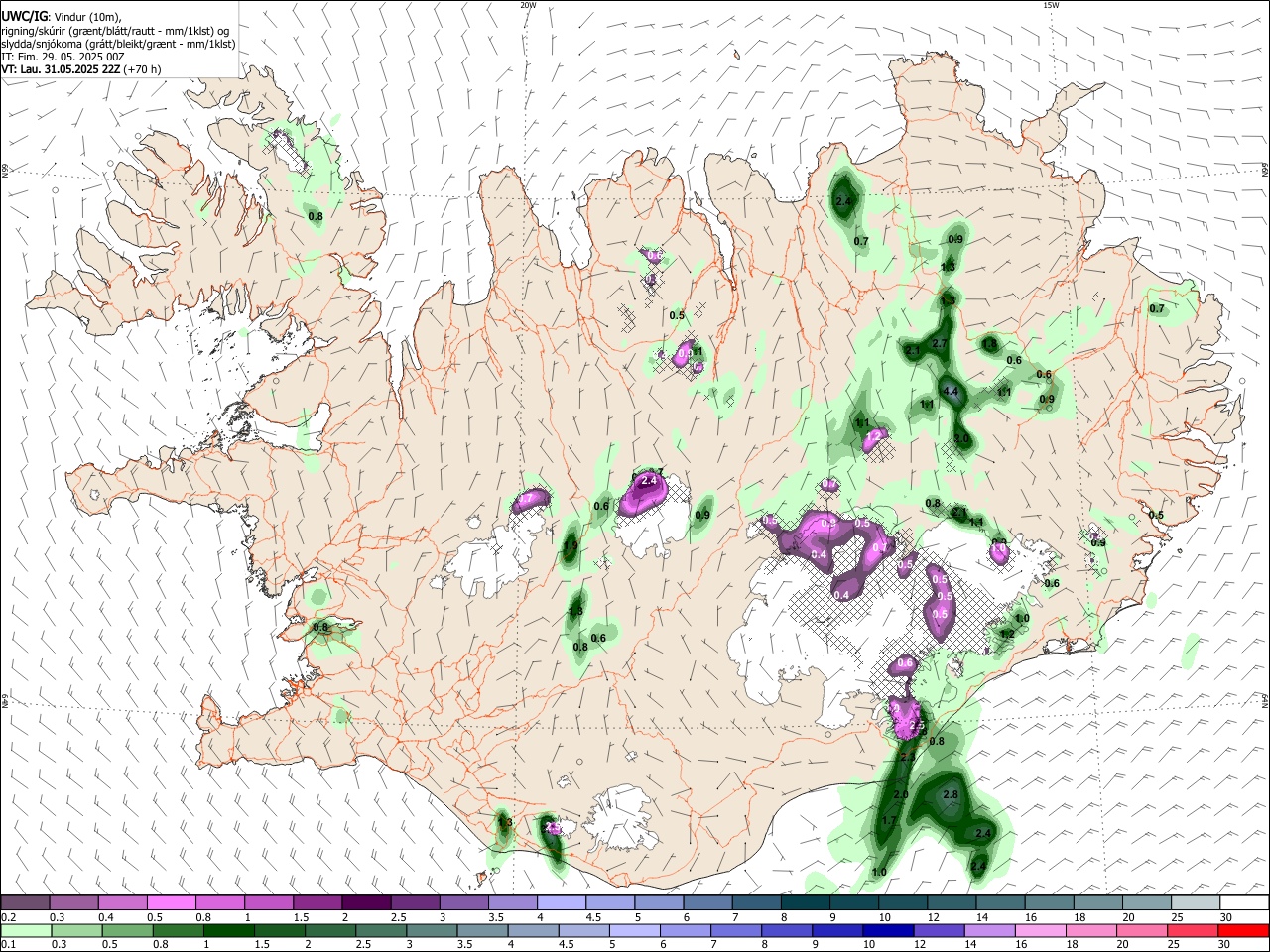Click the dark navy 10 mm rain swatch
The height and width of the screenshot is (952, 1270).
point(889,930)
